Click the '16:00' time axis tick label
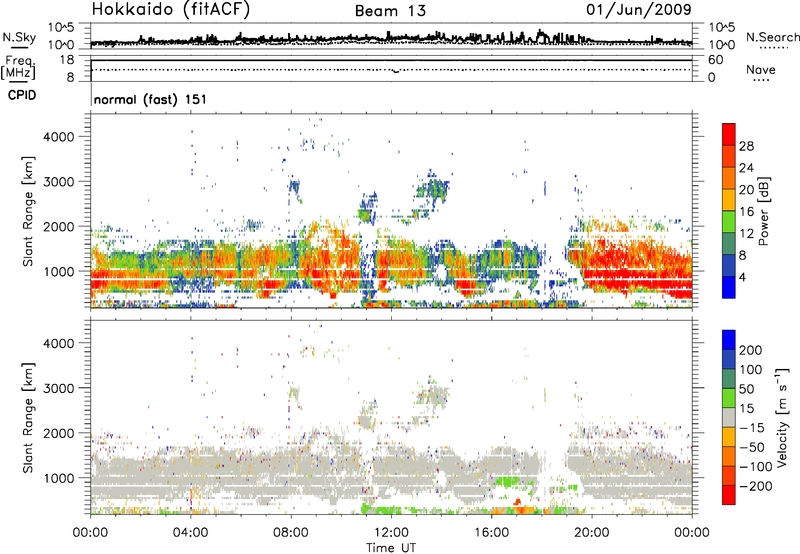 [x=491, y=533]
